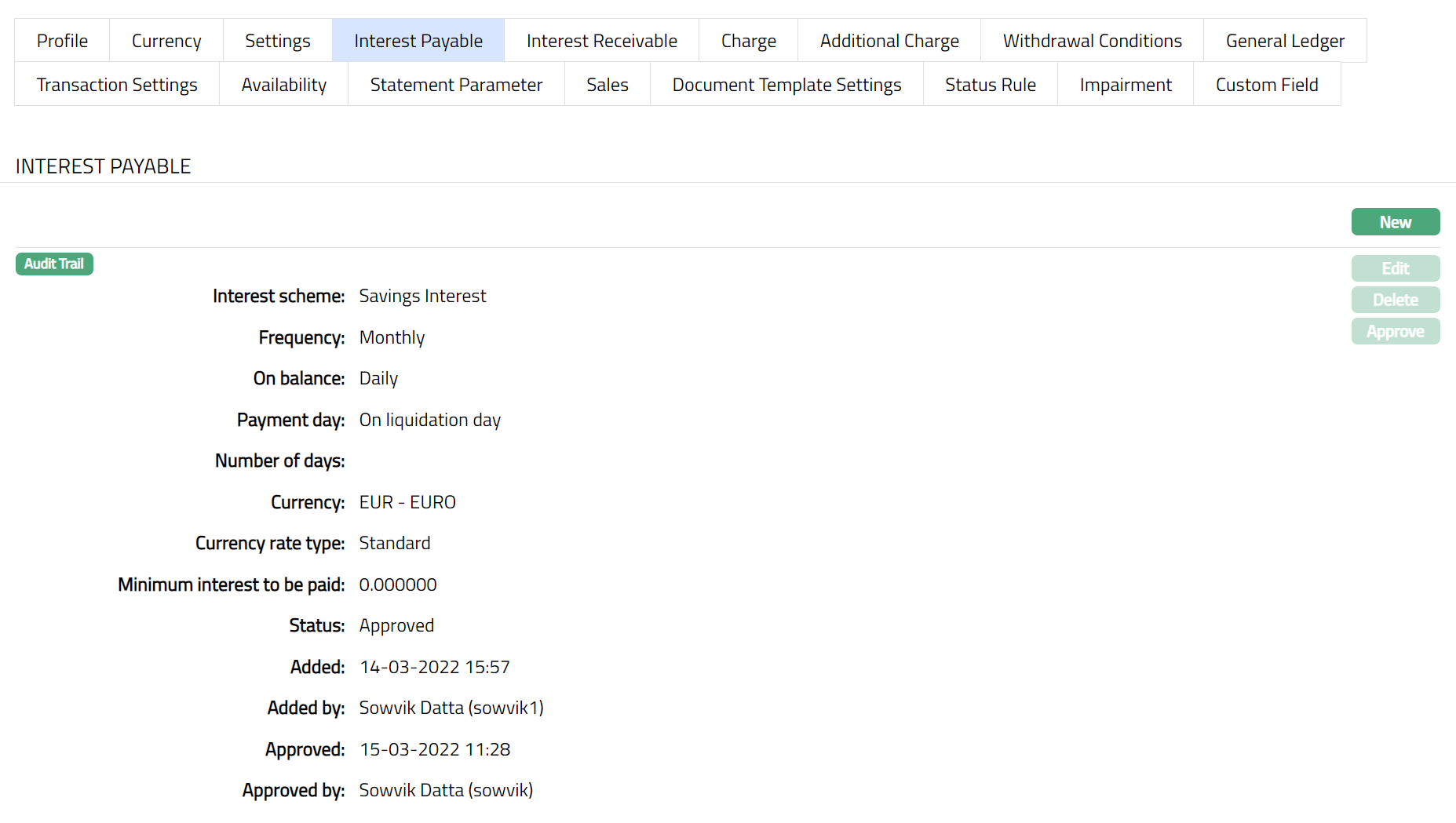
Task: Go to the Interest Receivable tab
Action: tap(602, 41)
